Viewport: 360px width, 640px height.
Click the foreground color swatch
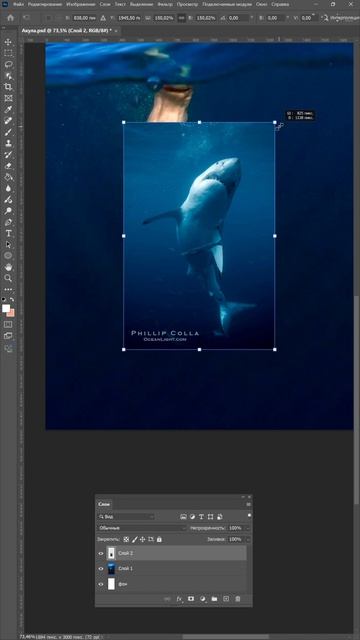click(x=6, y=308)
